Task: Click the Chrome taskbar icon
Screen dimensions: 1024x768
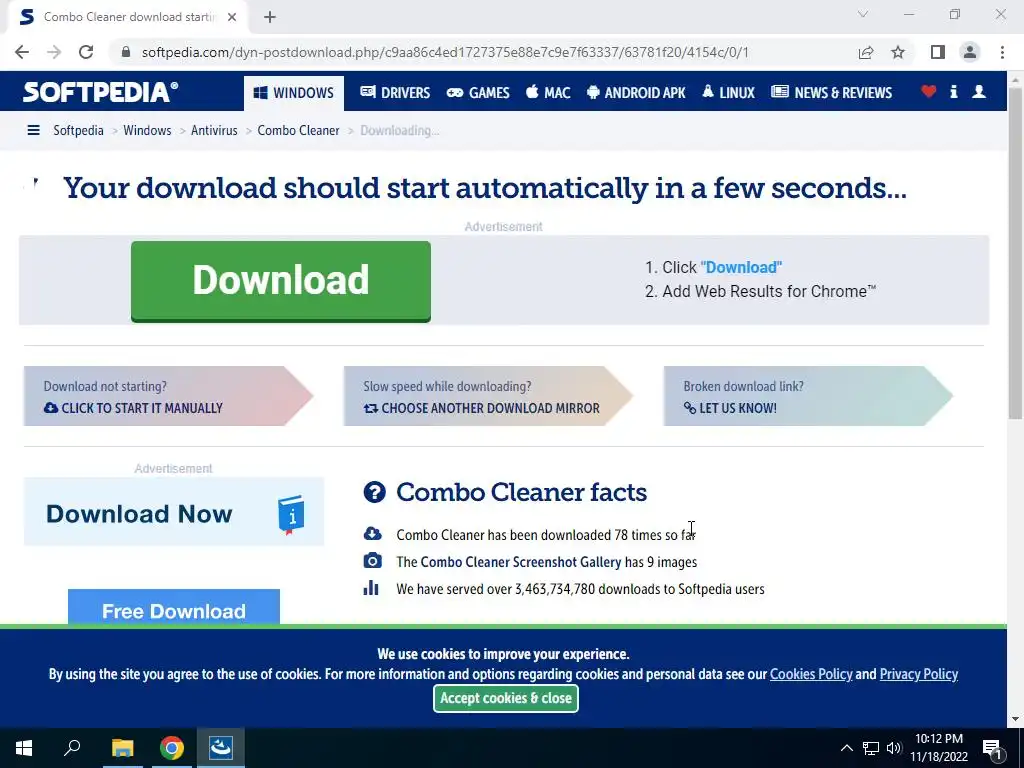Action: [172, 748]
